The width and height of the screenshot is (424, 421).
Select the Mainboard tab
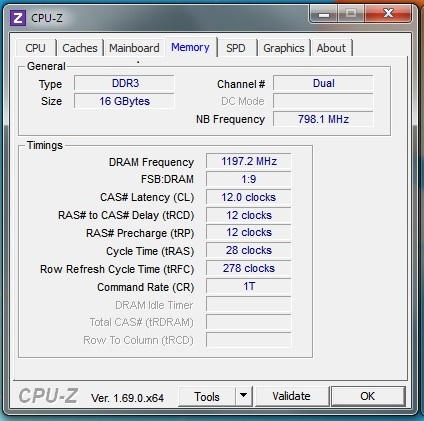point(134,48)
